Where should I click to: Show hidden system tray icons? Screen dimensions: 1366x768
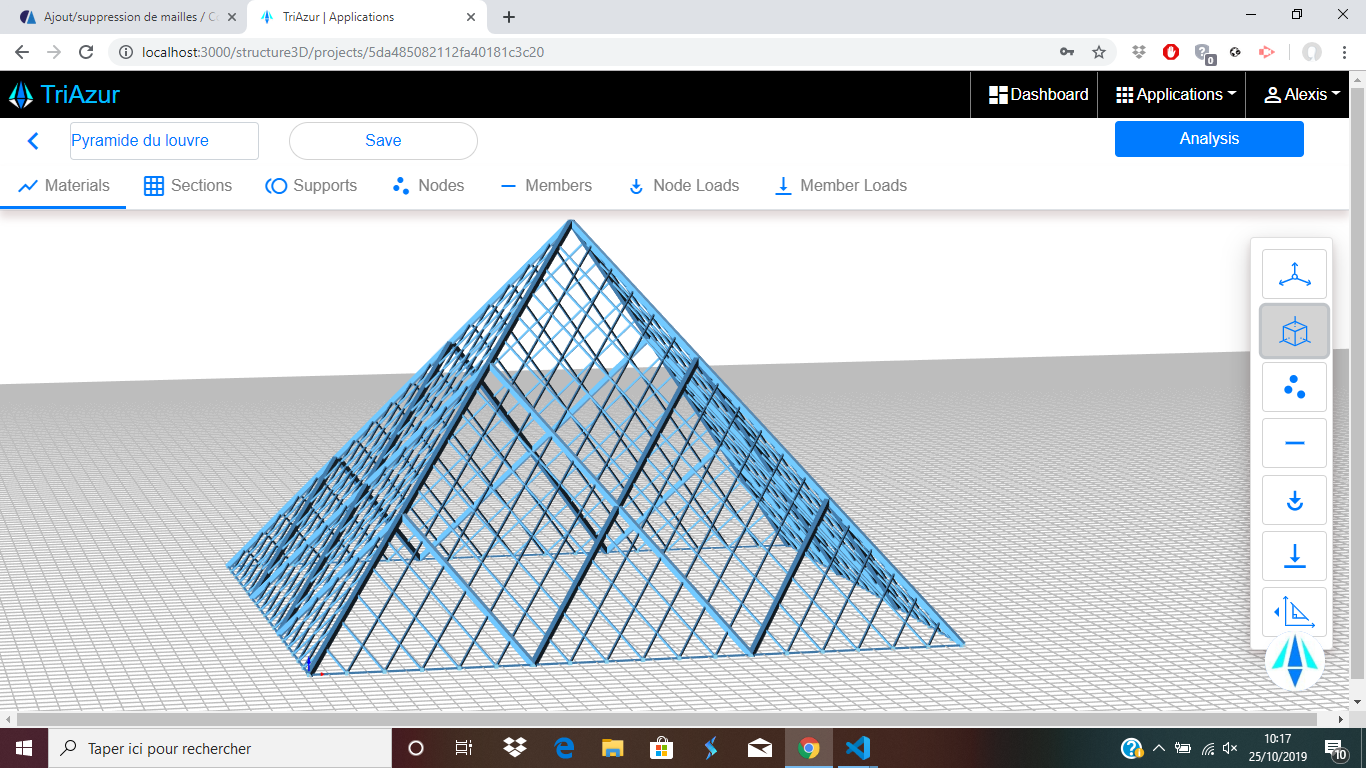[1159, 748]
